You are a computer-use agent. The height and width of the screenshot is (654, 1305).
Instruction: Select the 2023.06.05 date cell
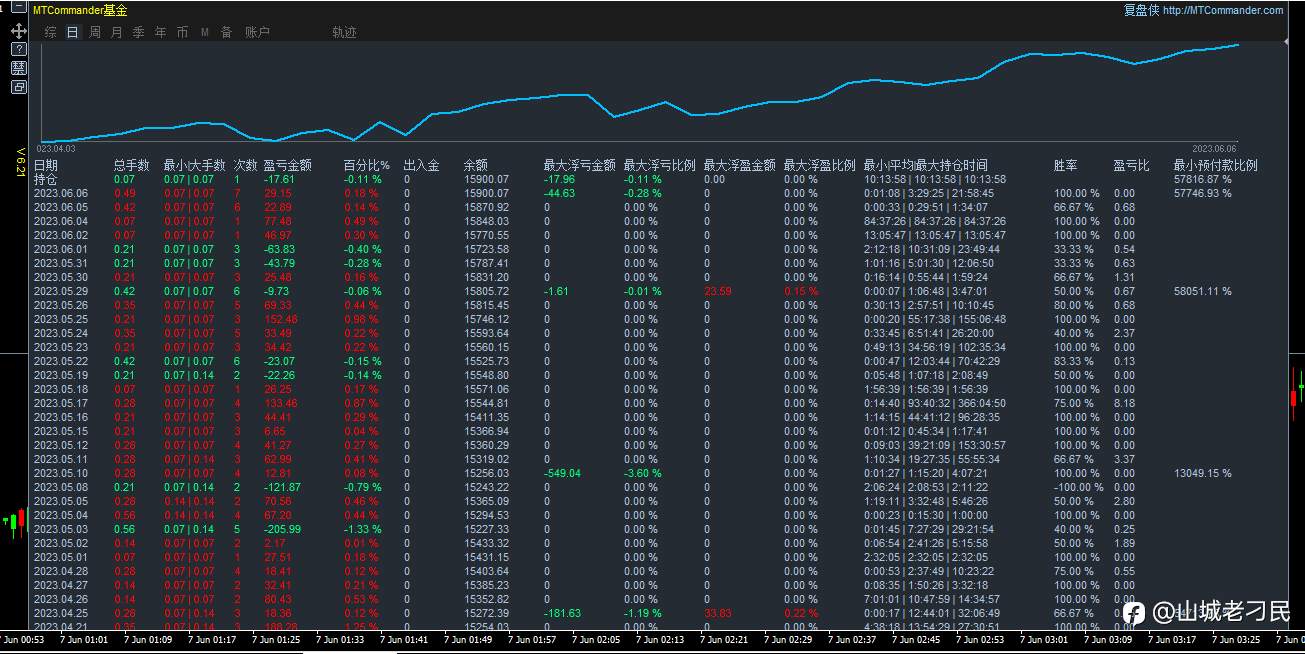click(61, 207)
